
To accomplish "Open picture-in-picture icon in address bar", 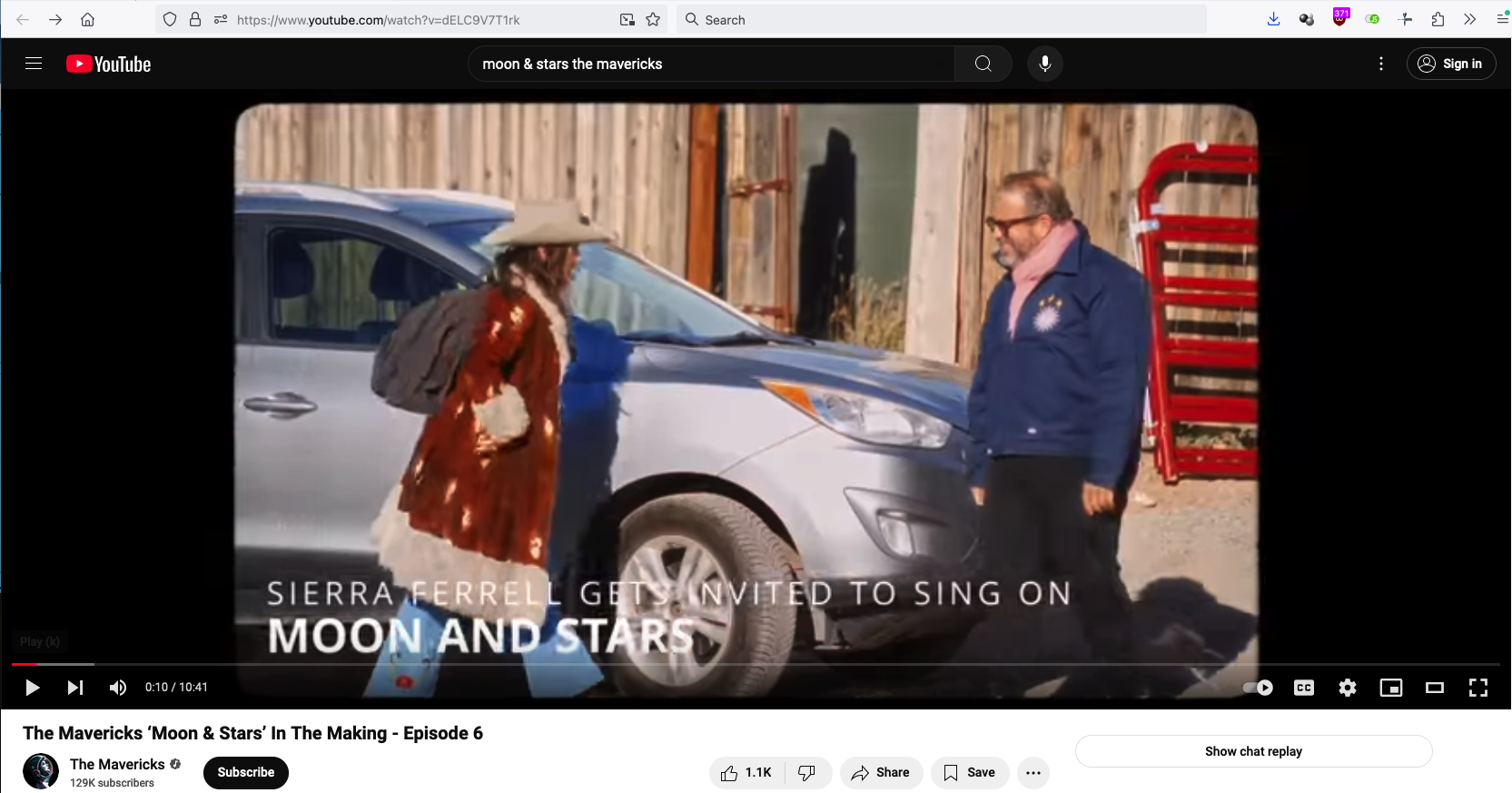I will (627, 19).
